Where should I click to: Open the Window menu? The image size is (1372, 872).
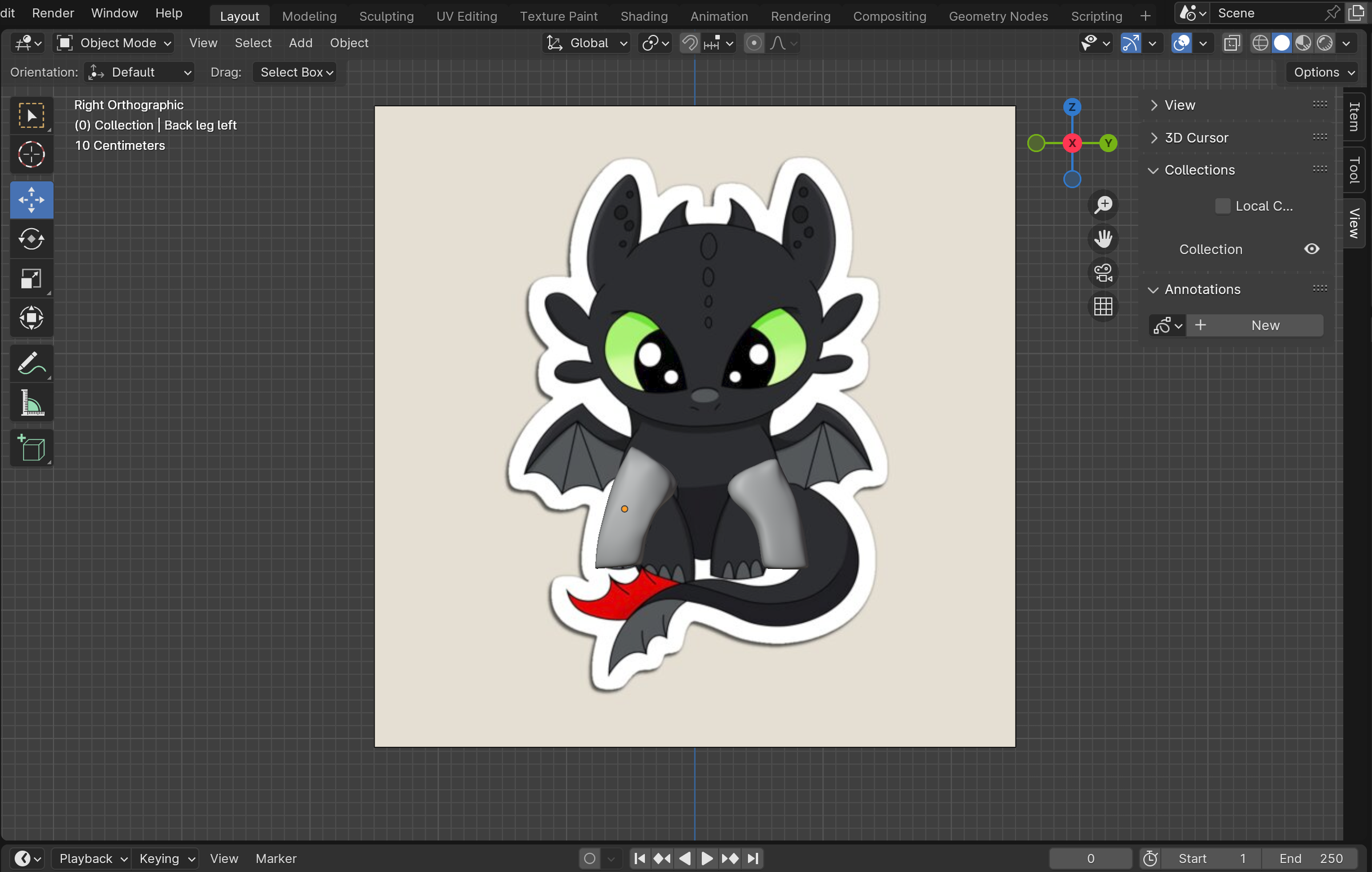pyautogui.click(x=114, y=13)
